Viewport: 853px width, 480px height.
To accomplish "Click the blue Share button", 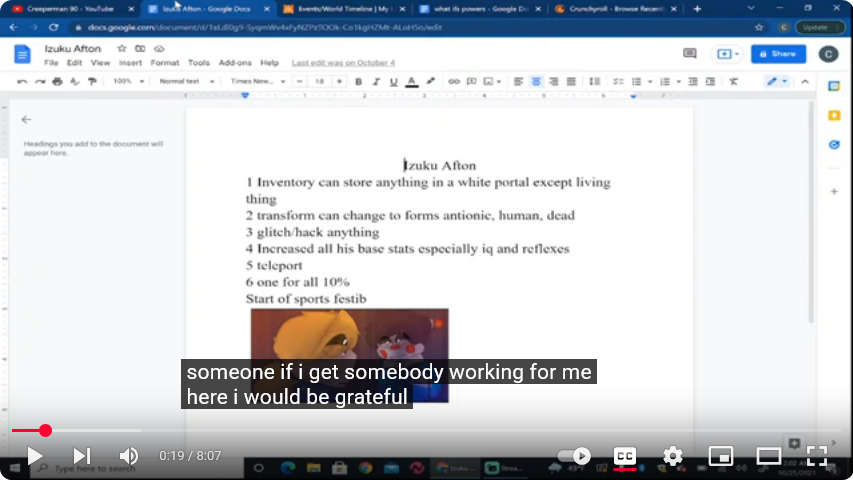I will [x=778, y=54].
